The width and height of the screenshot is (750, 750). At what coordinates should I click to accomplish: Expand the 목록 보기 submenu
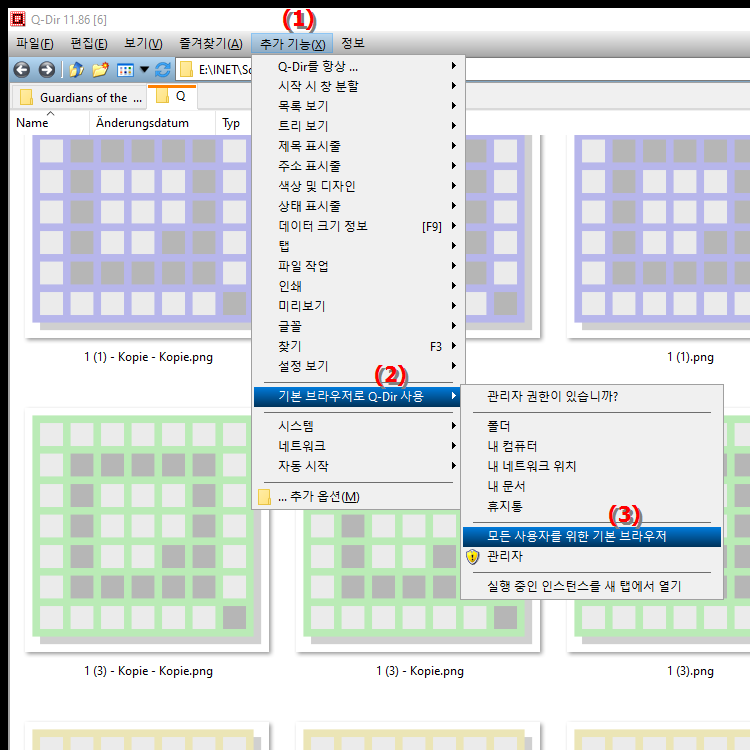[x=357, y=106]
